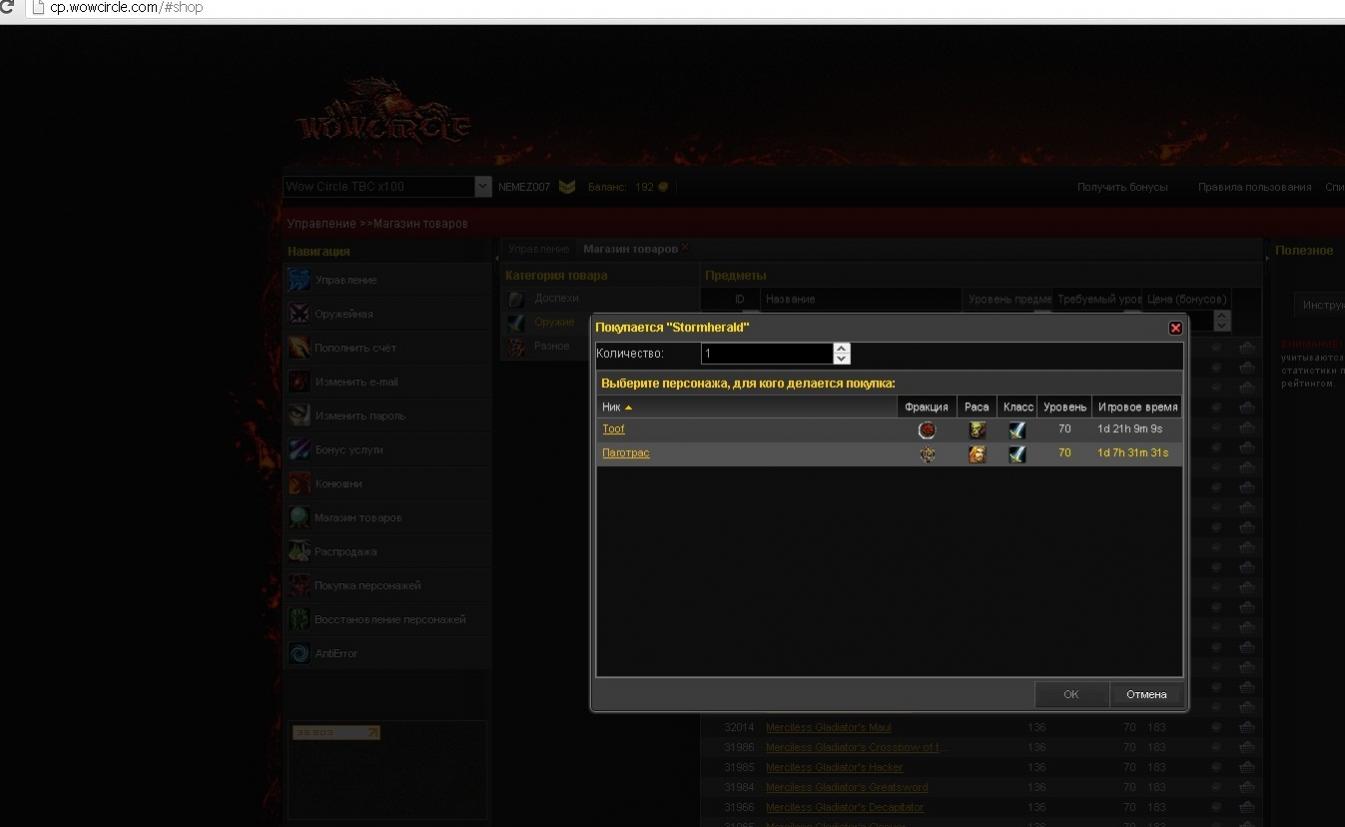Click the Оружейная sidebar icon

299,314
